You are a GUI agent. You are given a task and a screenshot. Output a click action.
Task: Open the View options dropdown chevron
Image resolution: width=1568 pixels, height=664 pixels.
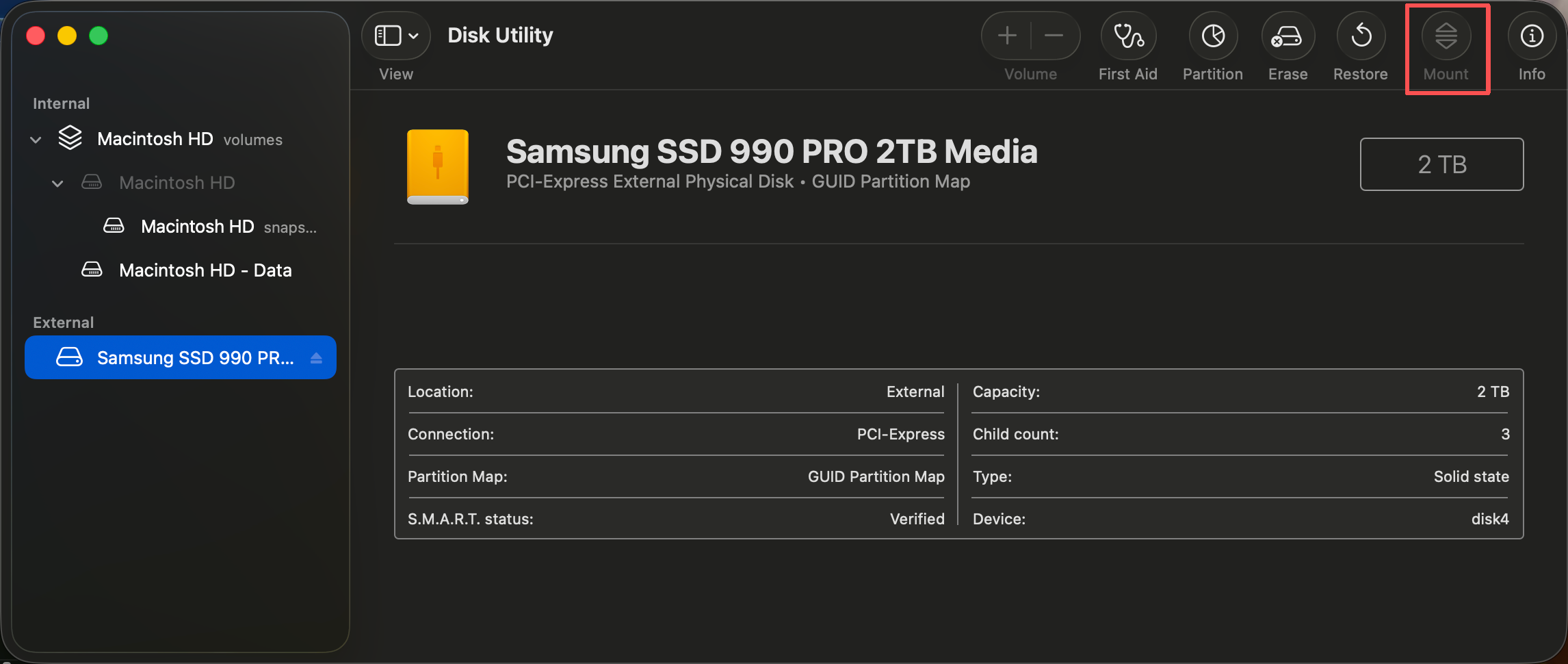414,36
